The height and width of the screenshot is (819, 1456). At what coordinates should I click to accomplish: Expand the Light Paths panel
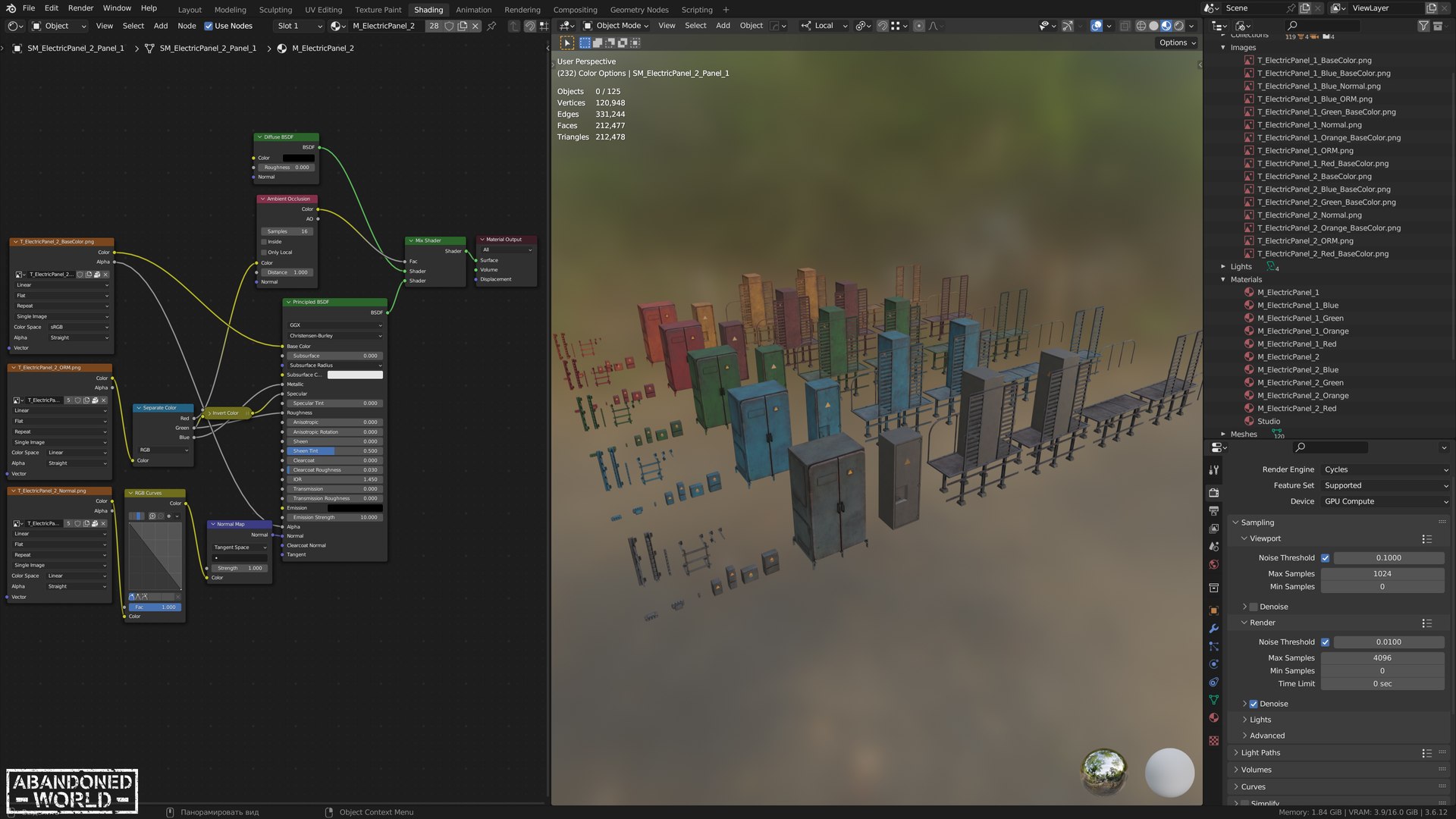(1260, 752)
